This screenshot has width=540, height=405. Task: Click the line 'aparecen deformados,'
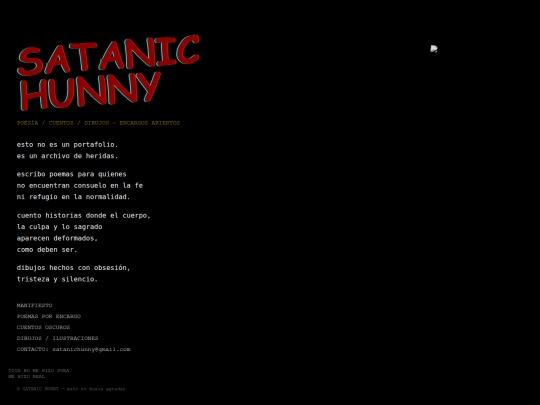[57, 238]
